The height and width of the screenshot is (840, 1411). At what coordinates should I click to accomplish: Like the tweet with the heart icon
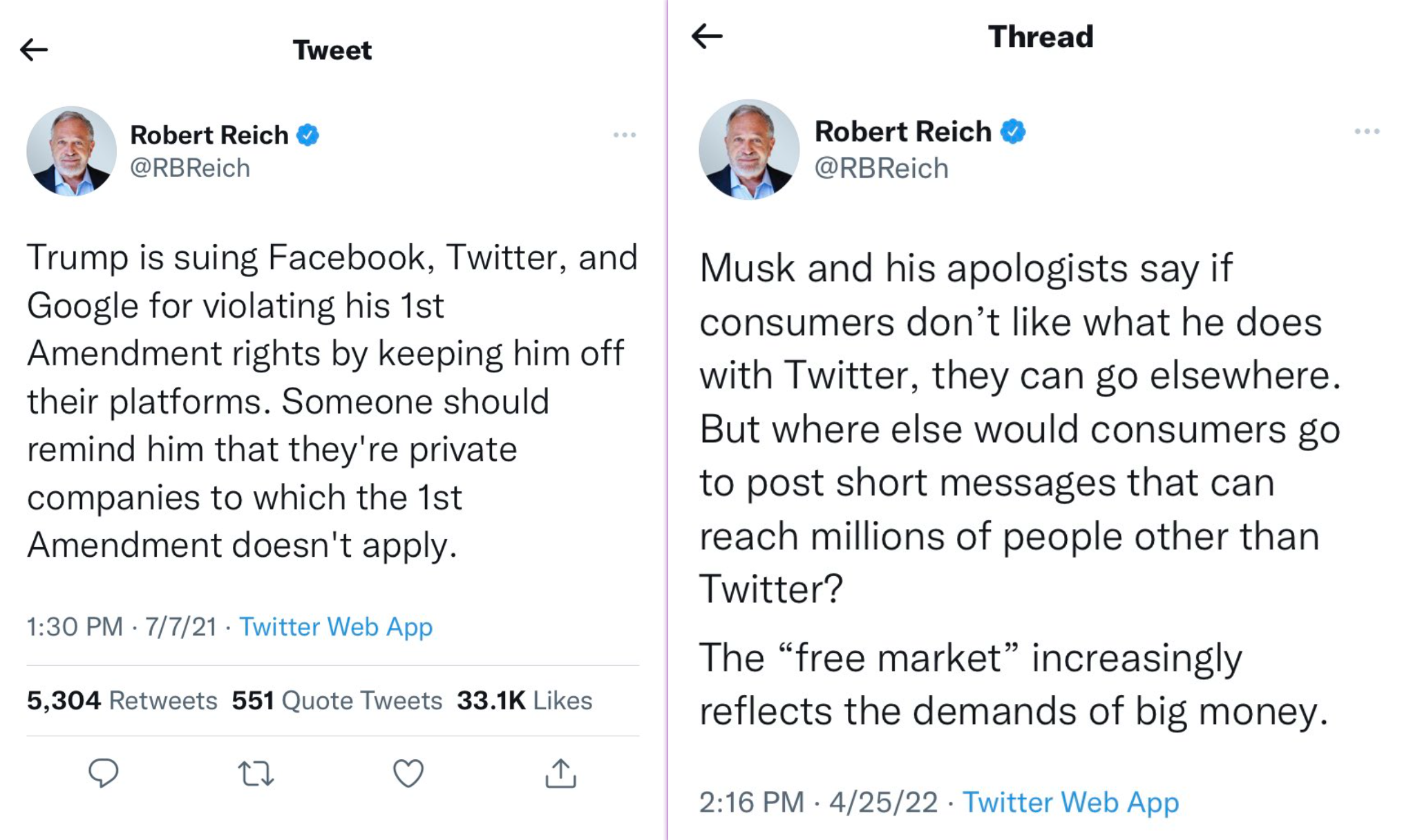[408, 774]
